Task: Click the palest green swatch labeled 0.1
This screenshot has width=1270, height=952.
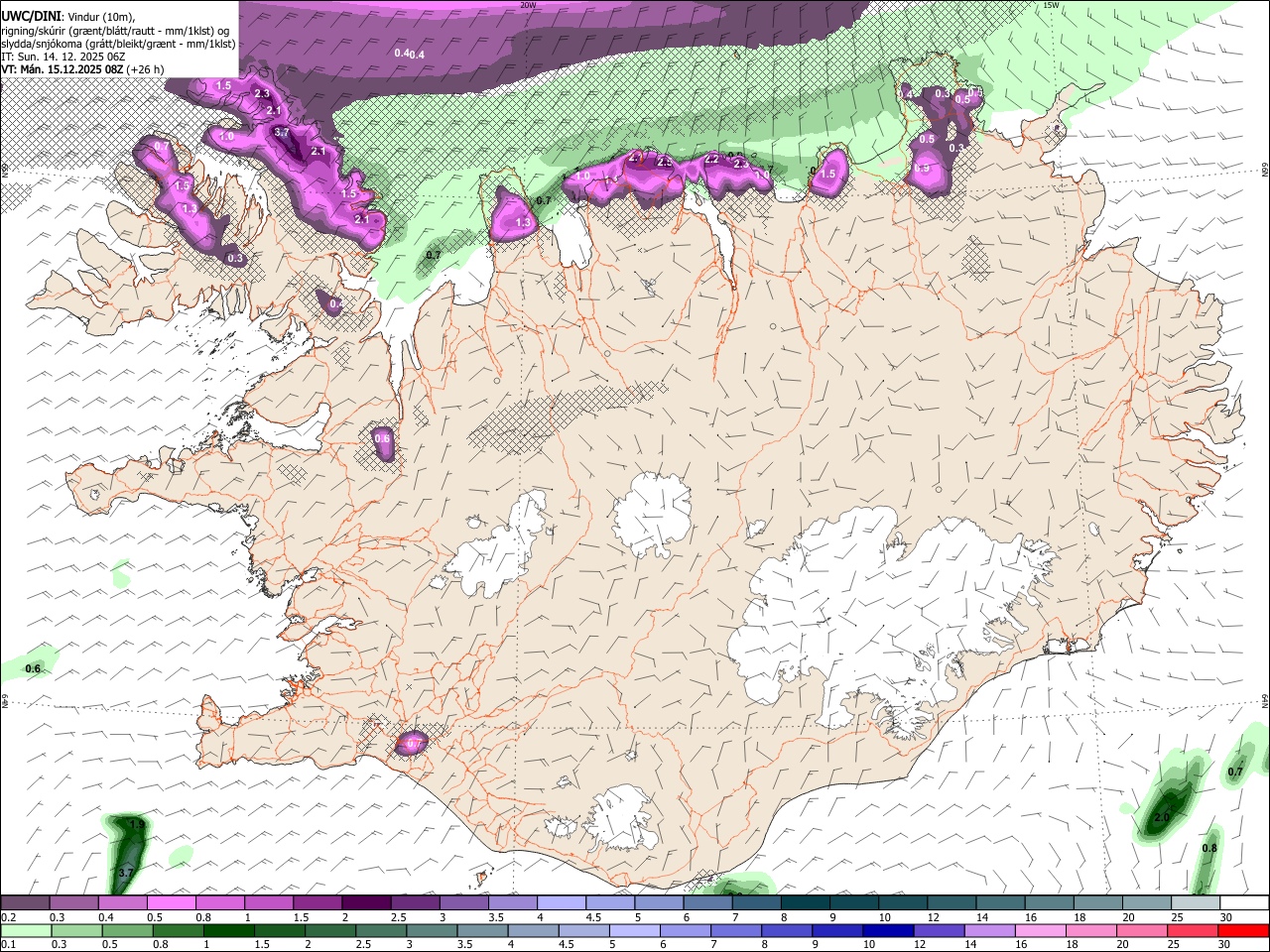Action: tap(25, 930)
